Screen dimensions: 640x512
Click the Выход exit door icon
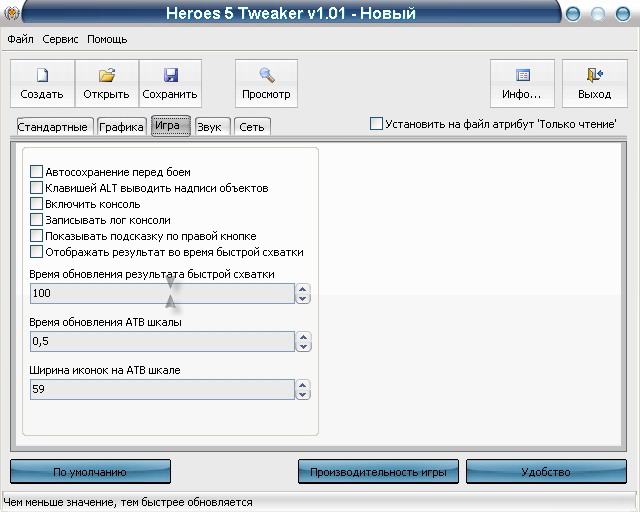[595, 75]
